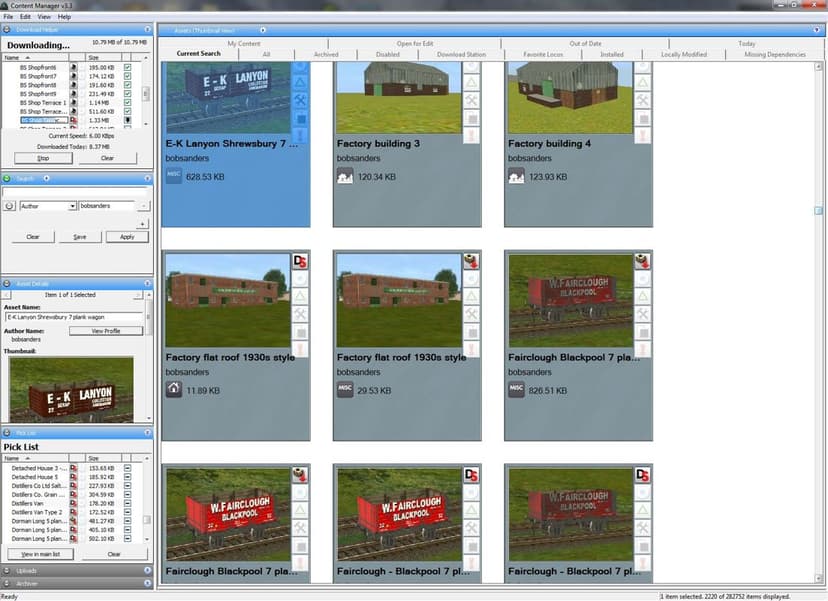Open the Edit menu

[25, 17]
